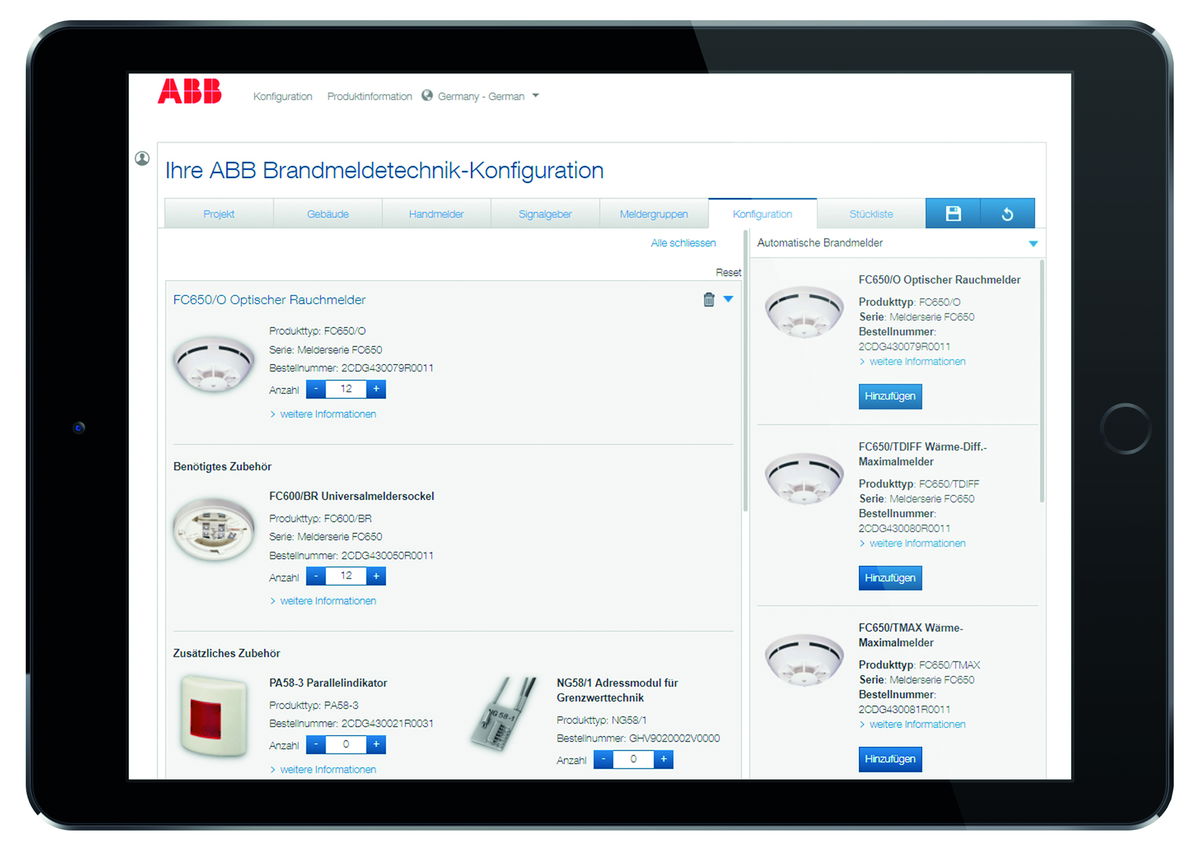This screenshot has height=853, width=1200.
Task: Click the configuration panel vertical scrollbar
Action: 745,370
